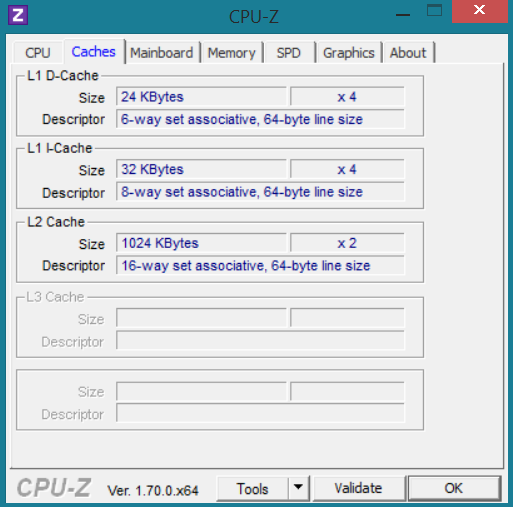Click the L3 Cache group label
The image size is (513, 507).
pos(55,297)
